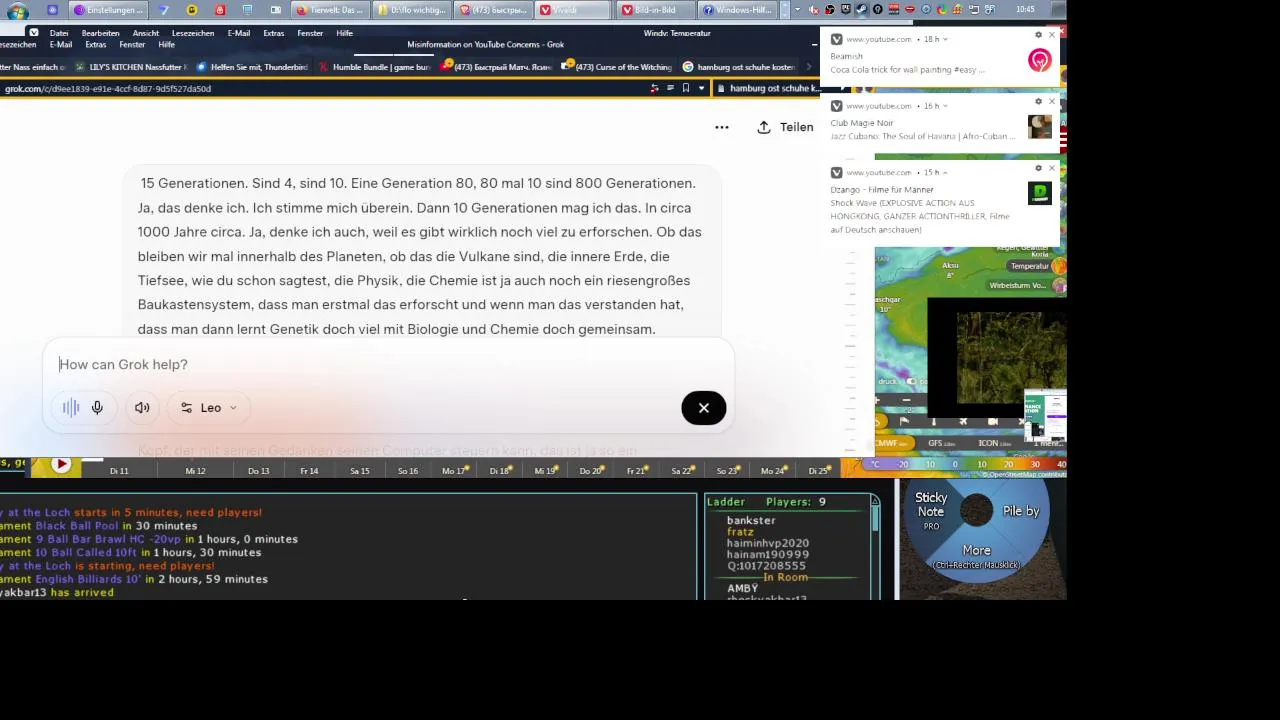Click the Vivaldi logo menu icon
Viewport: 1280px width, 720px height.
click(33, 33)
